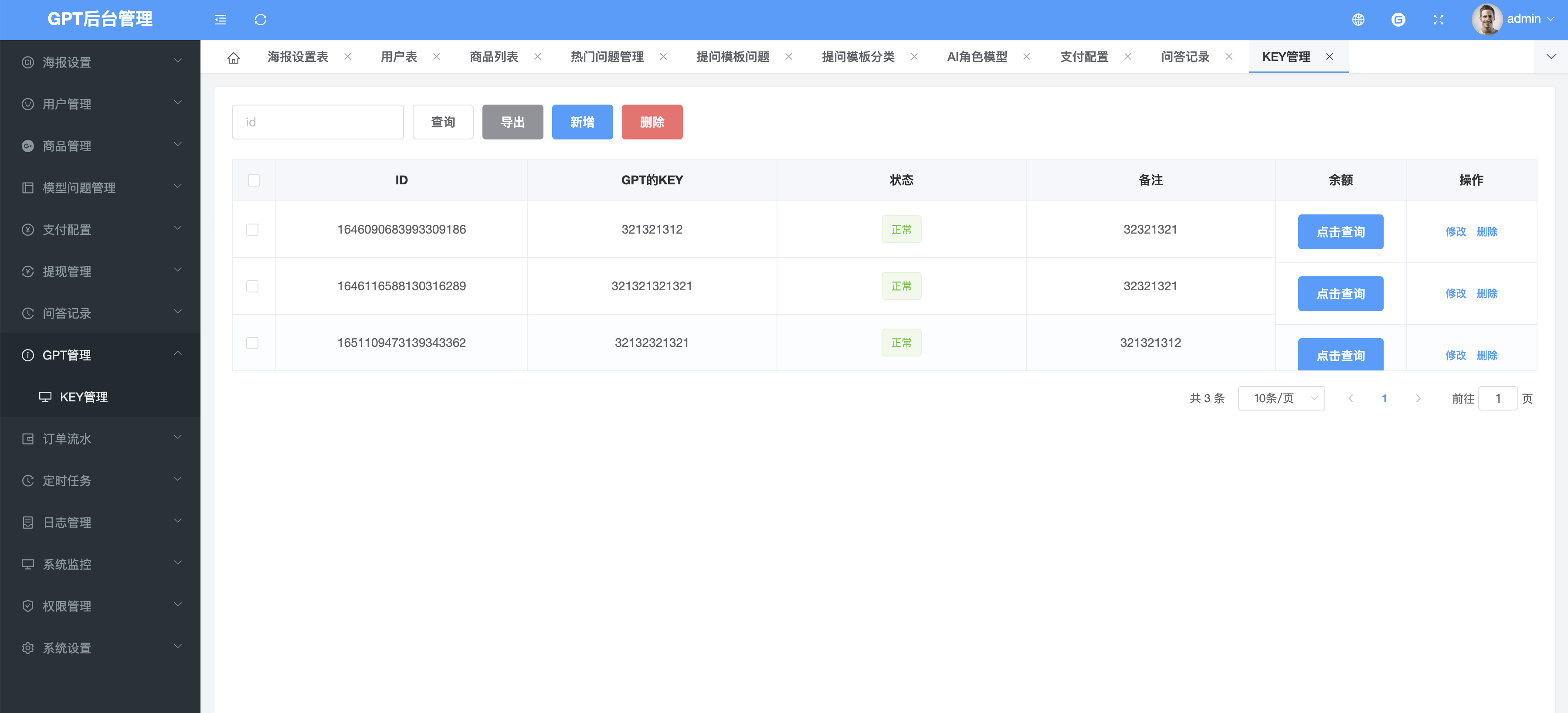
Task: Tick checkbox for row 1651109473139343362
Action: [x=252, y=343]
